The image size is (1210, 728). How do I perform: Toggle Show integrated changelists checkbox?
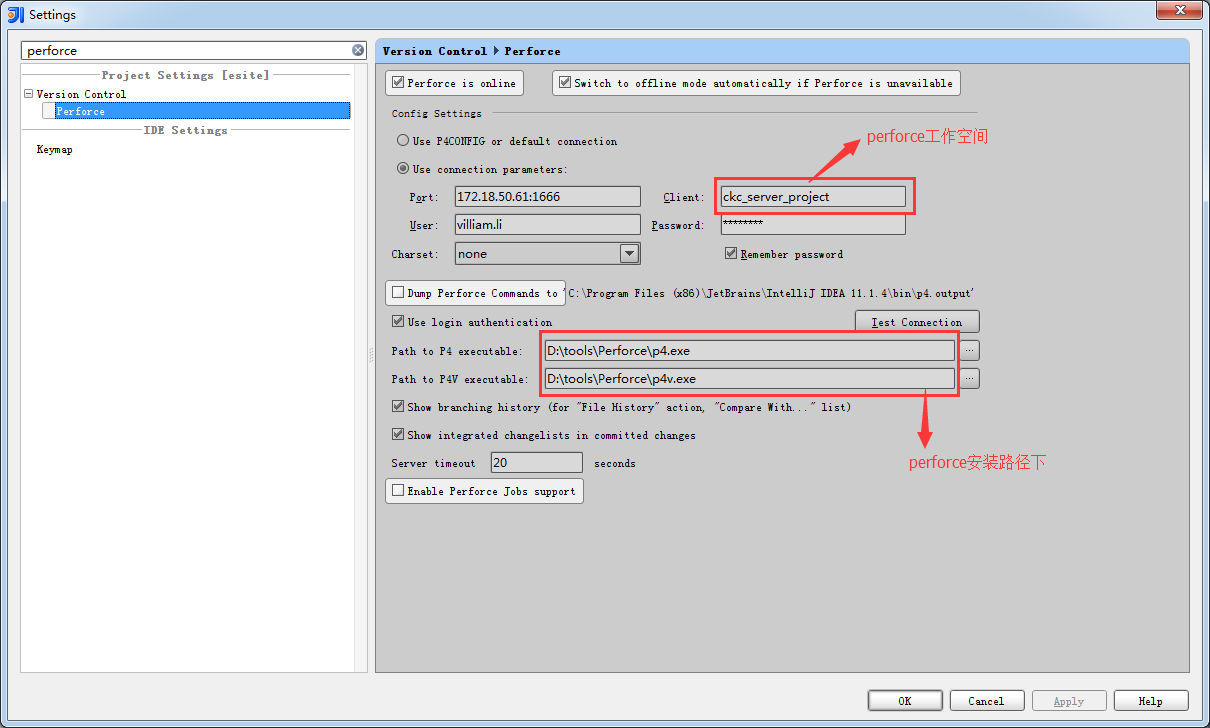398,435
